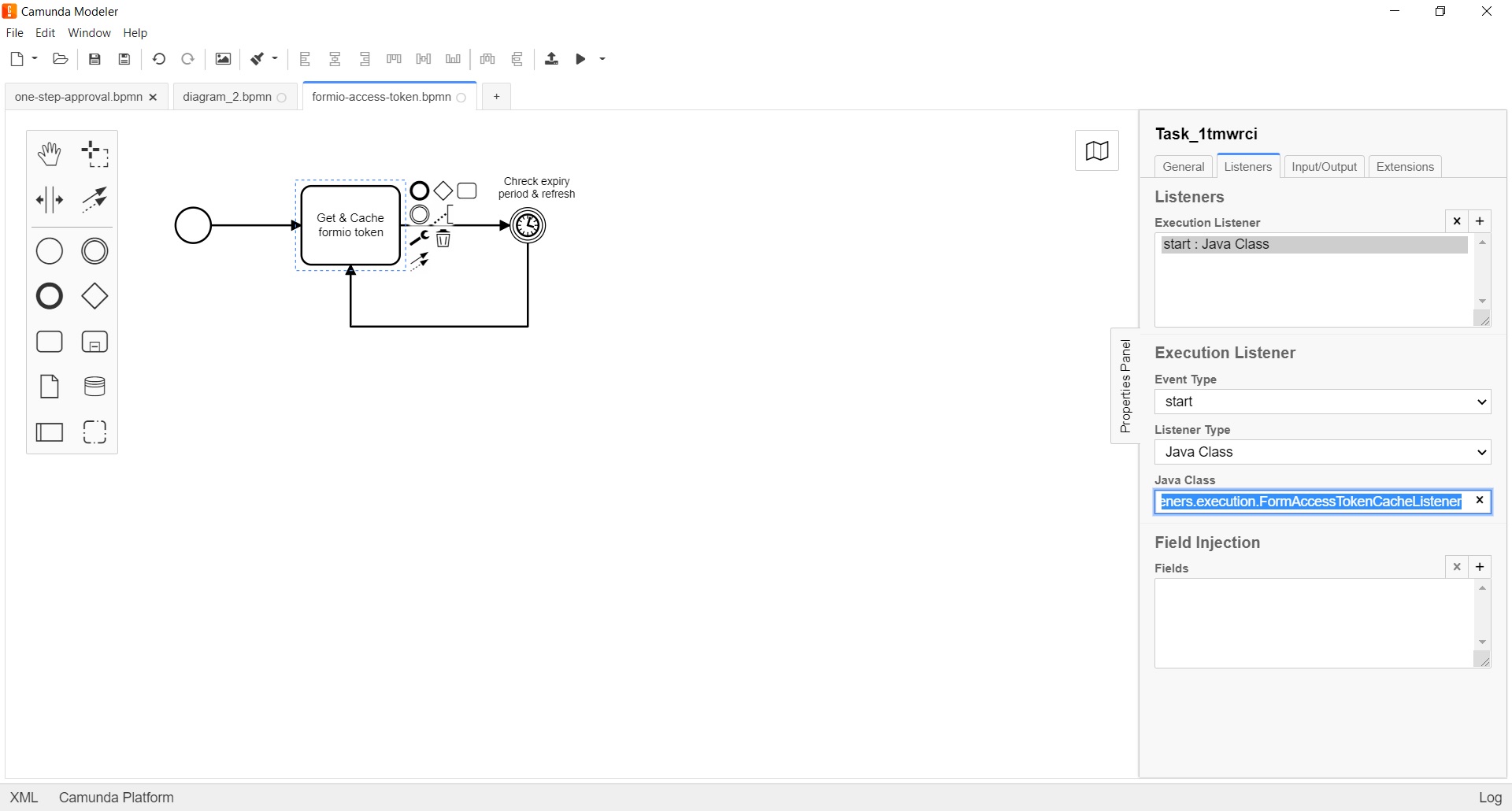Create an EndEvent from palette
This screenshot has height=811, width=1512.
coord(50,296)
